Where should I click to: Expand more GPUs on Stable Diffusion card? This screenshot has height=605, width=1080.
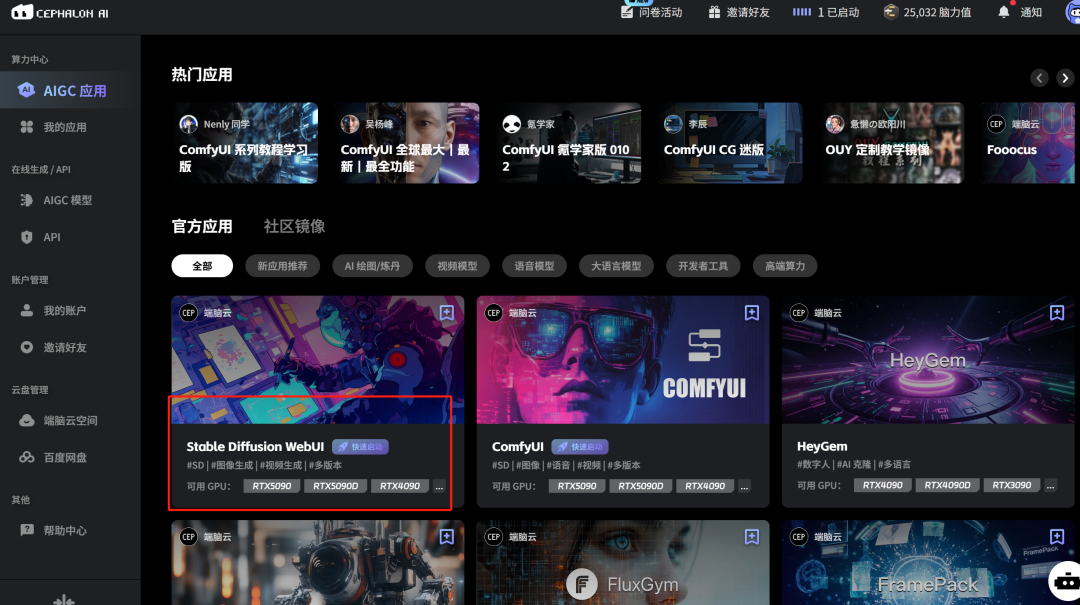point(439,486)
